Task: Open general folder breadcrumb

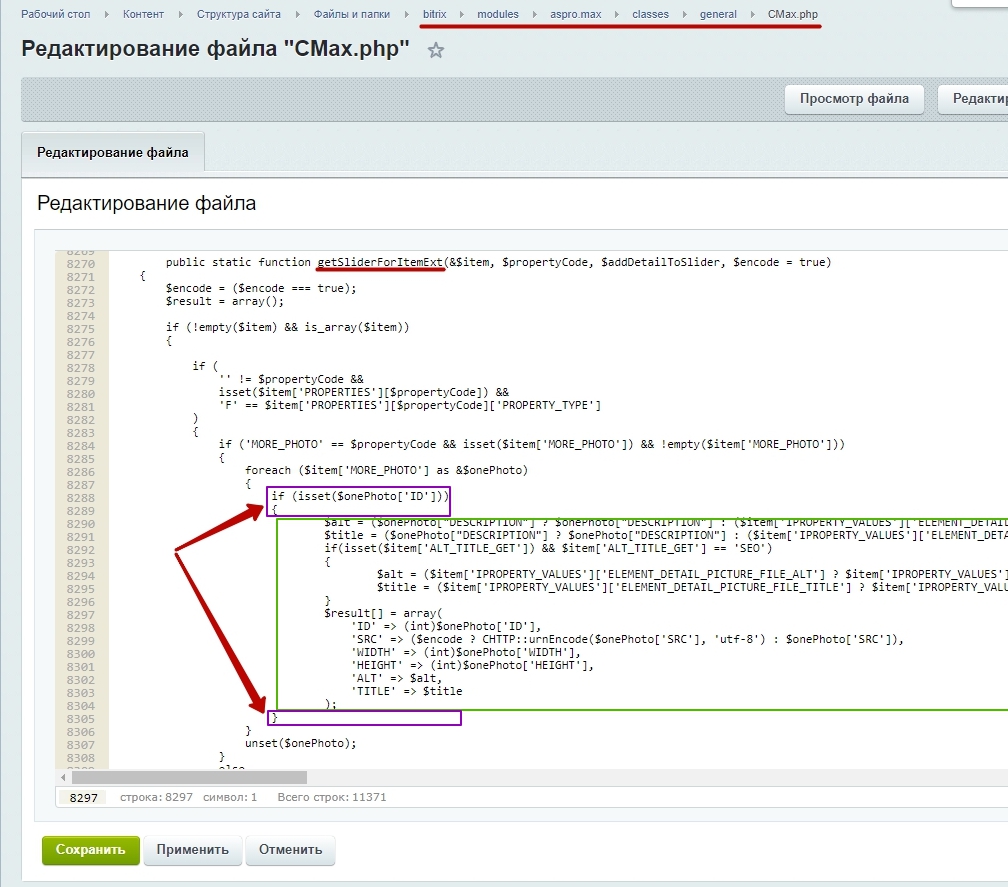Action: 718,15
